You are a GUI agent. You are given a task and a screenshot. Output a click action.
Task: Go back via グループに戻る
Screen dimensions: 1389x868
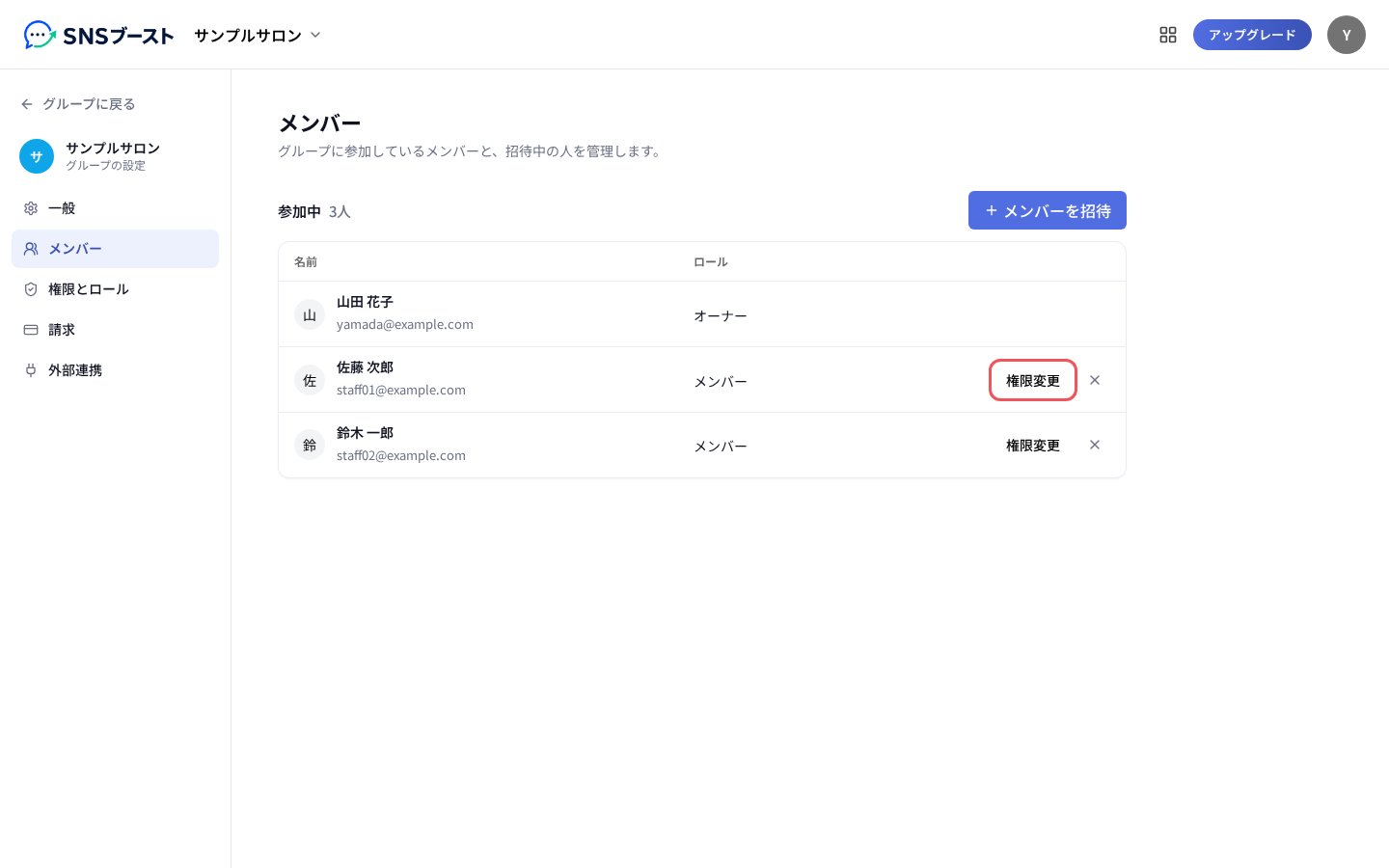point(78,104)
